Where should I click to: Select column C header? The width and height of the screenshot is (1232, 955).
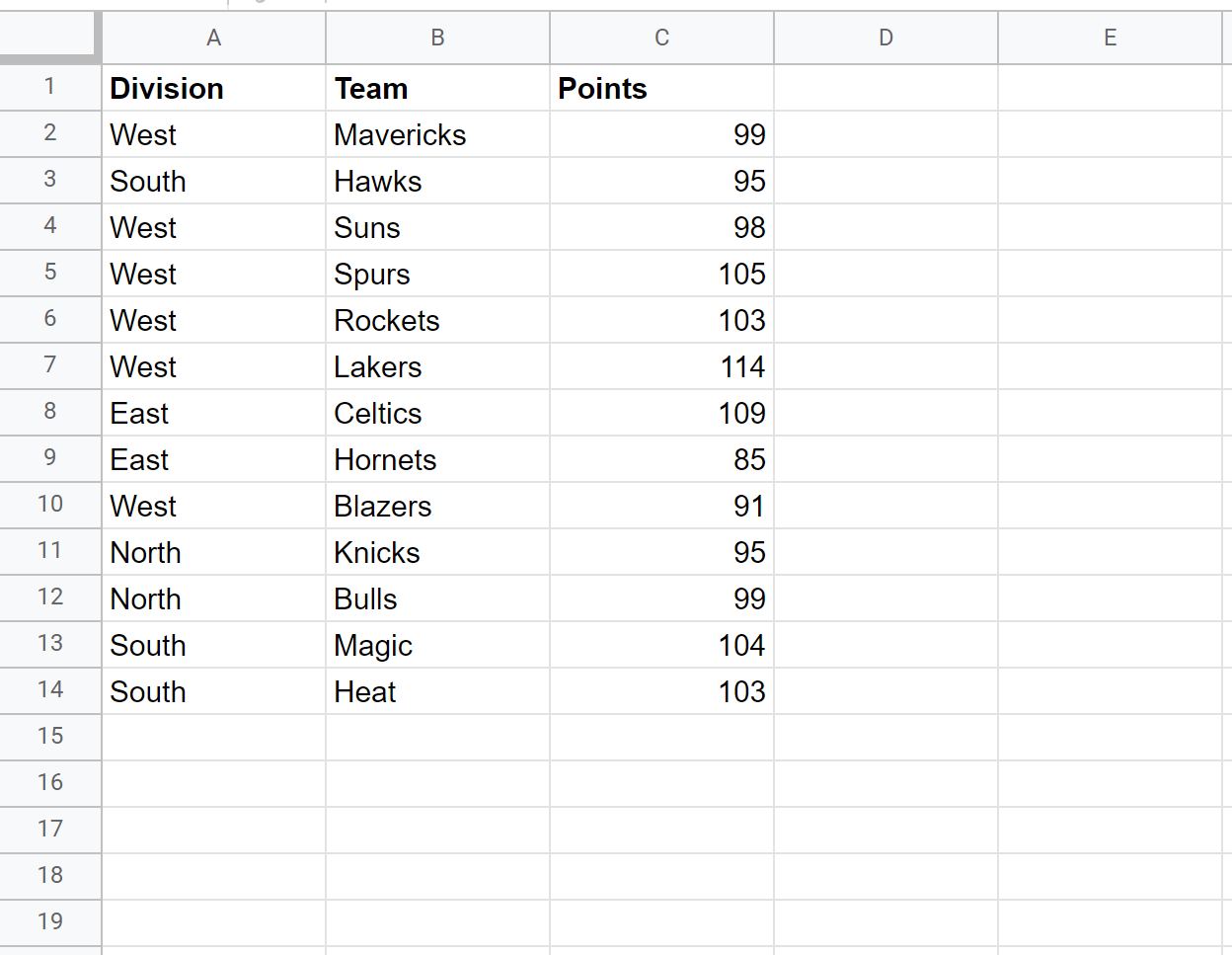pos(661,38)
